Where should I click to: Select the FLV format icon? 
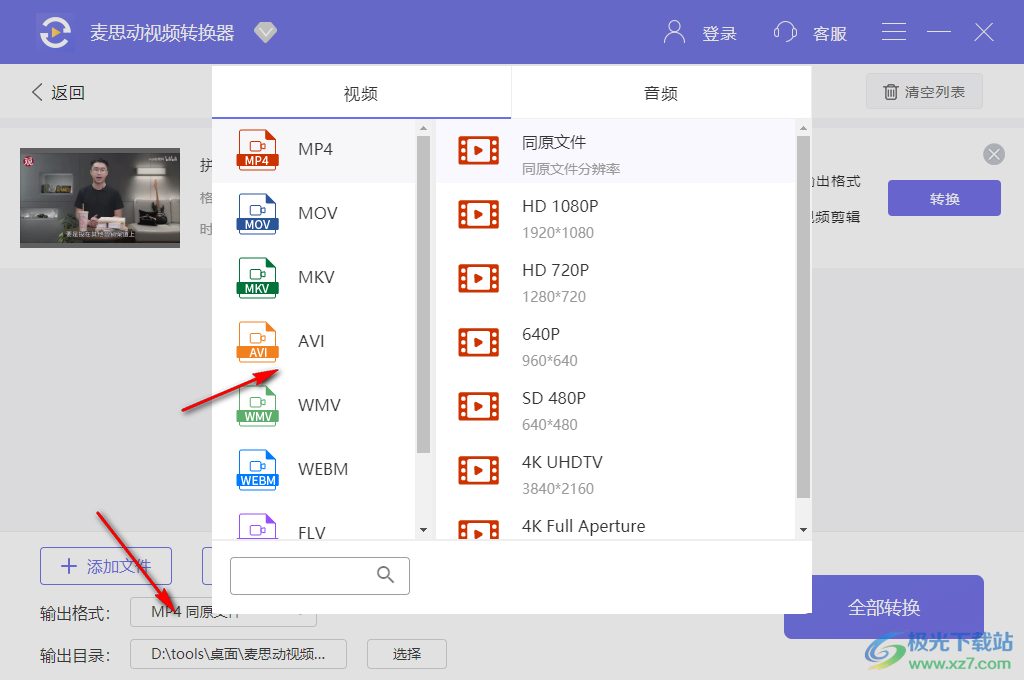257,526
